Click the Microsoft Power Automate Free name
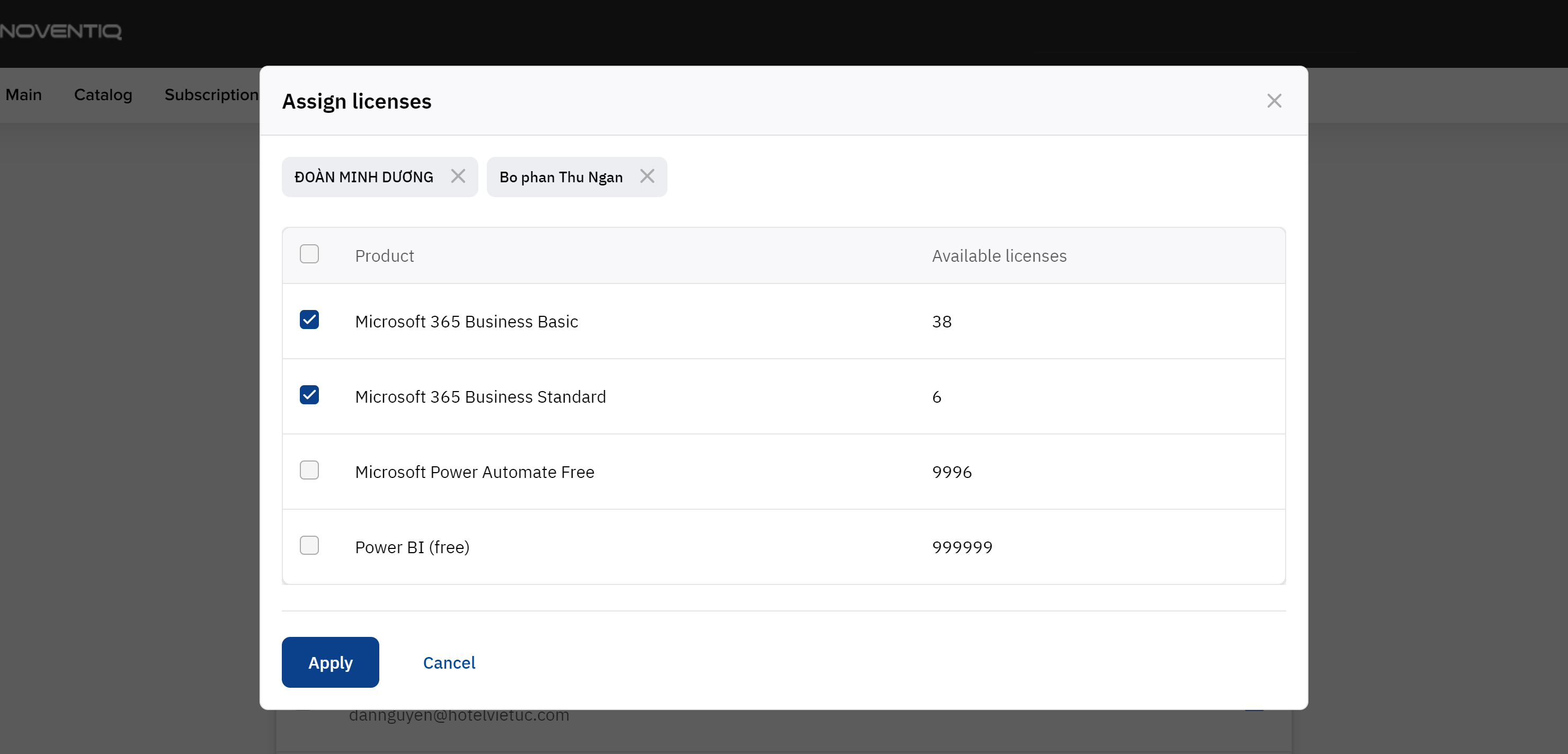Viewport: 1568px width, 754px height. pos(474,472)
